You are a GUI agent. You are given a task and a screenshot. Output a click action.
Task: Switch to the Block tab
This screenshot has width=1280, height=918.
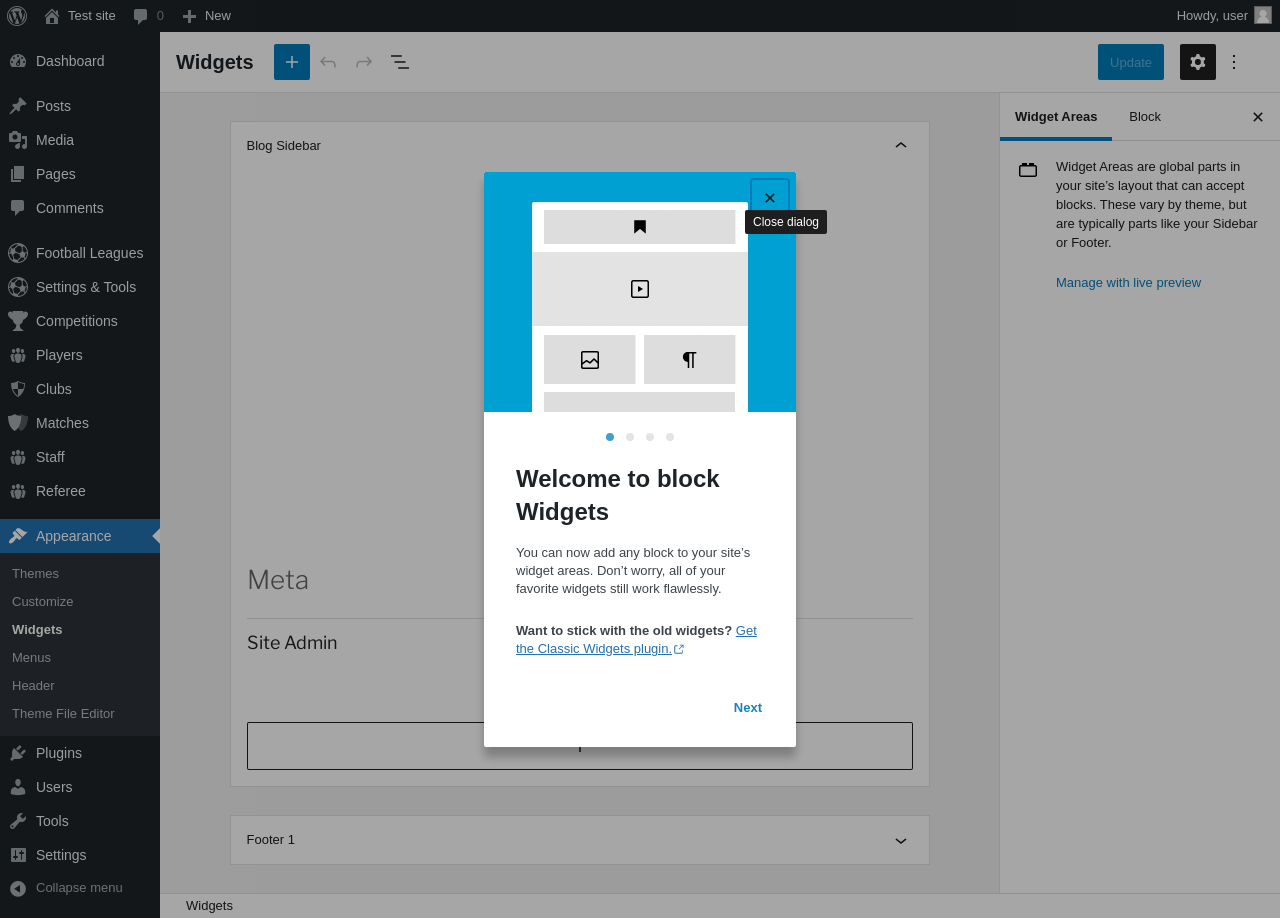pos(1144,117)
